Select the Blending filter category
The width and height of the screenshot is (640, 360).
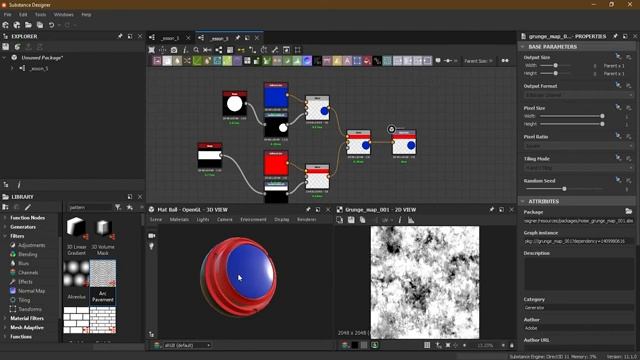click(27, 254)
